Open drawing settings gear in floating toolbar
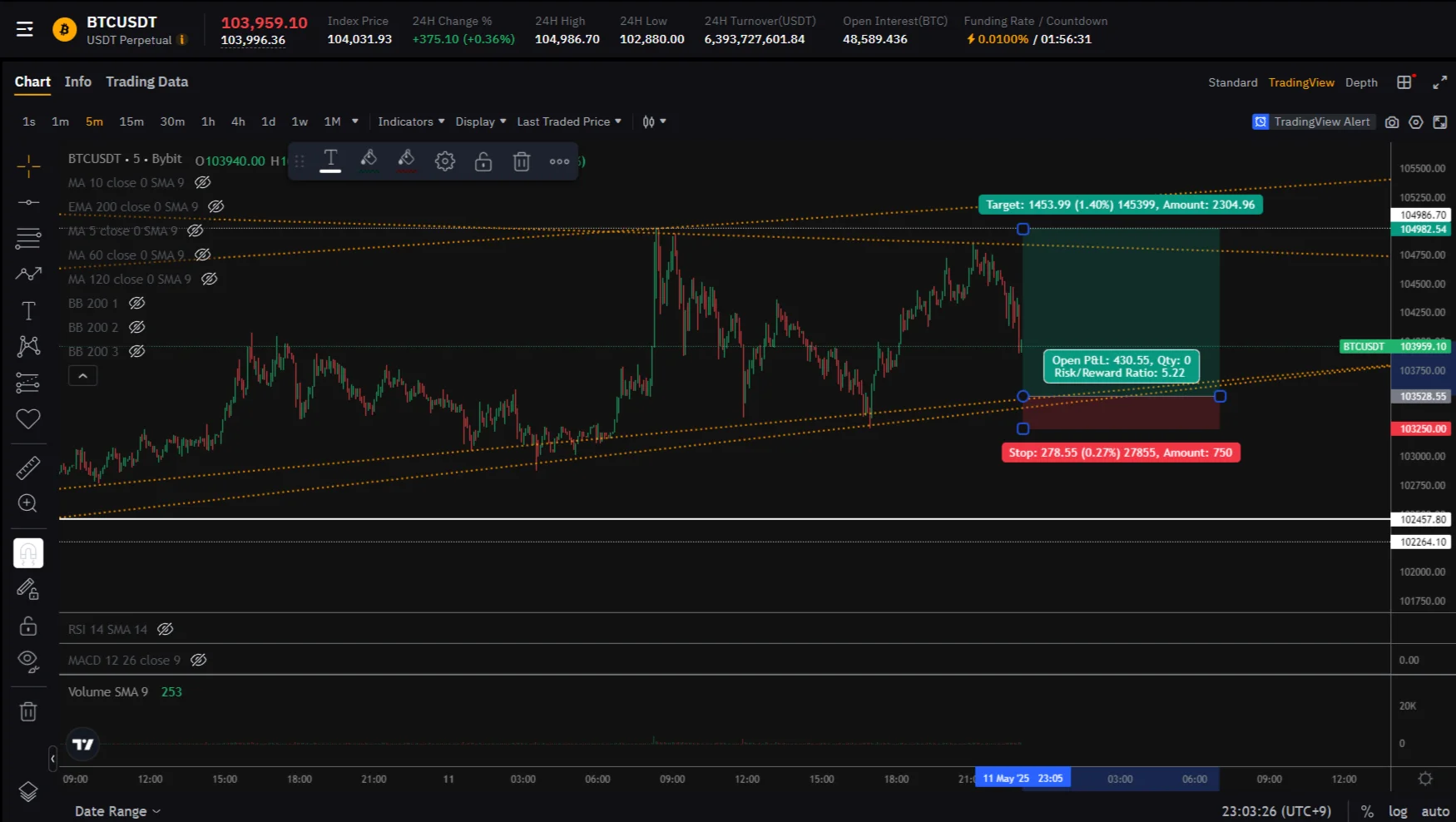The width and height of the screenshot is (1456, 822). pos(445,161)
